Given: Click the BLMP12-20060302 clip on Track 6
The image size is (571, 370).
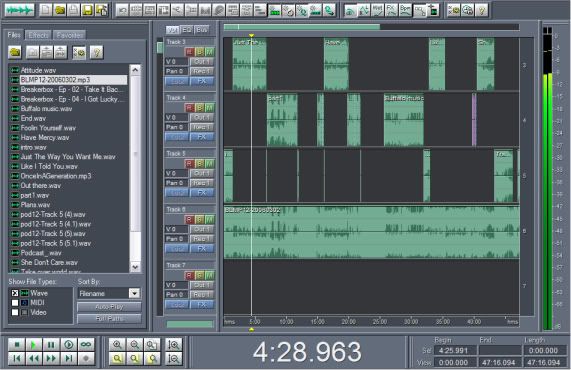Looking at the screenshot, I should click(371, 232).
